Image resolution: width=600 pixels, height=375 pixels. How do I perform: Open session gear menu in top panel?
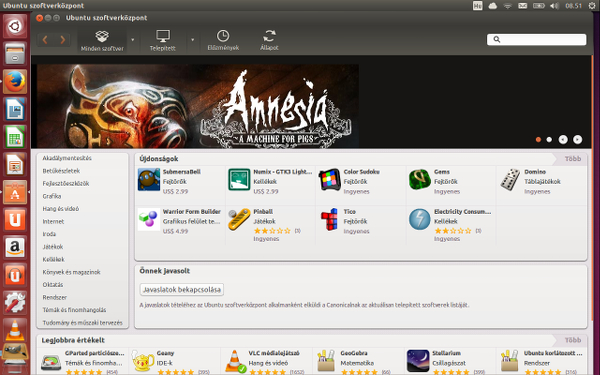click(x=593, y=6)
